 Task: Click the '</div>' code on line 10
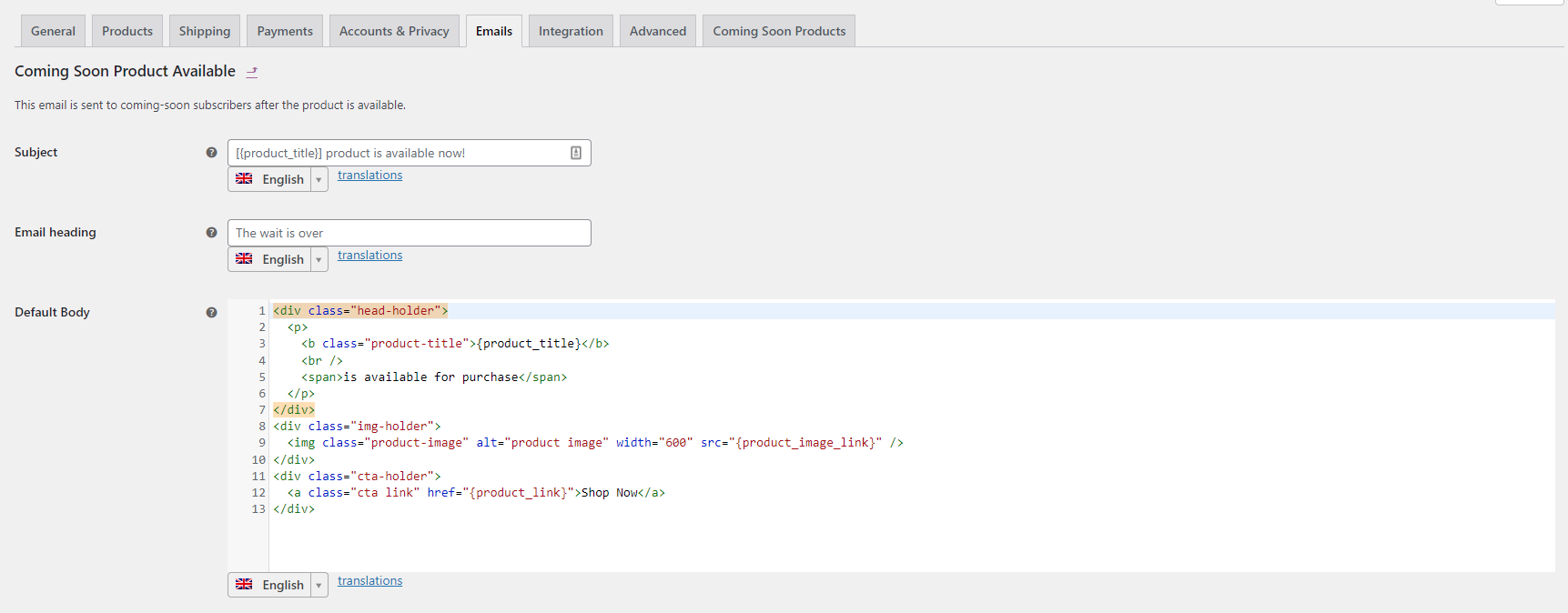pos(294,460)
